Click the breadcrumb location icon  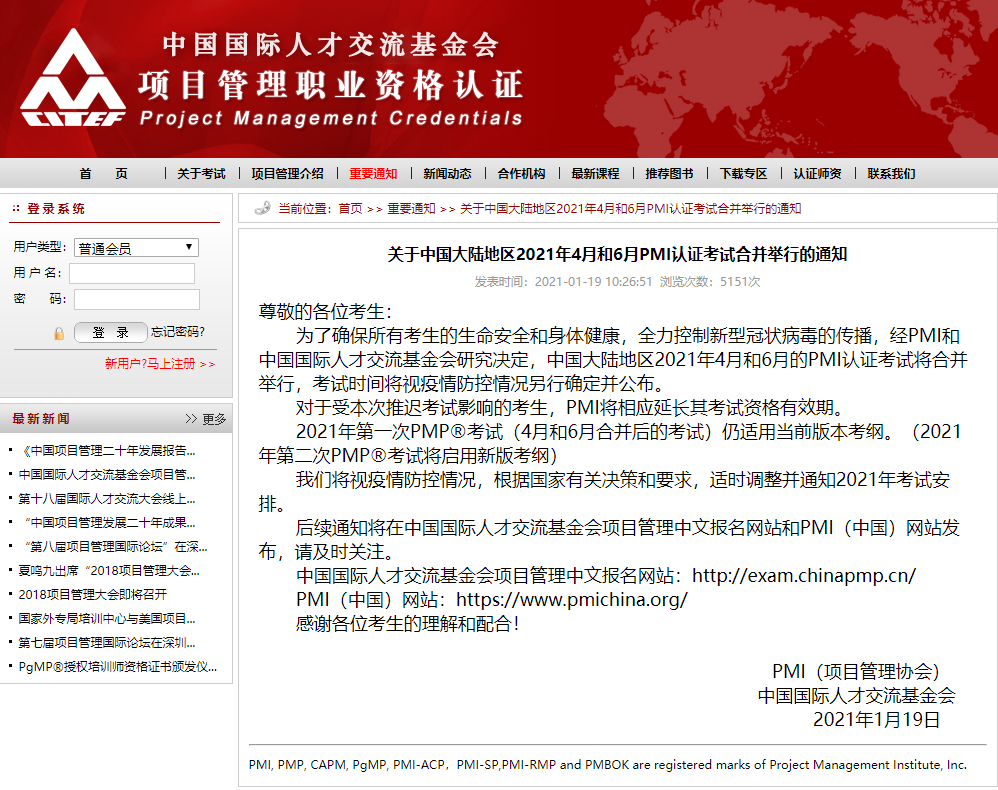click(x=262, y=208)
